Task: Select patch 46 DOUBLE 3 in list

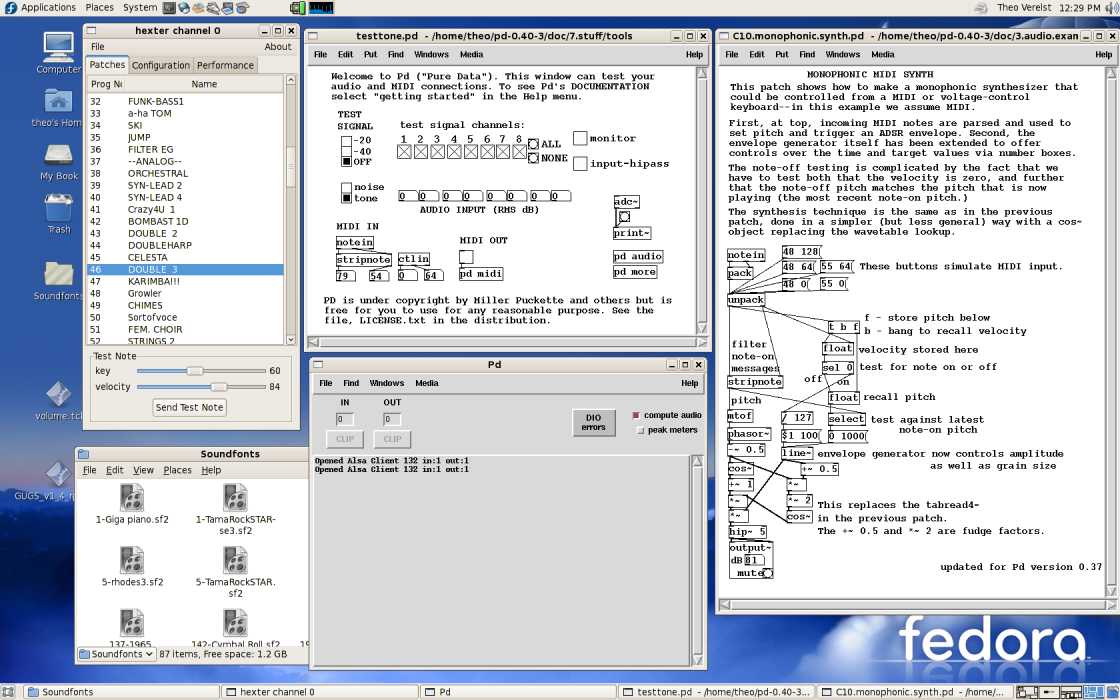Action: pos(186,269)
